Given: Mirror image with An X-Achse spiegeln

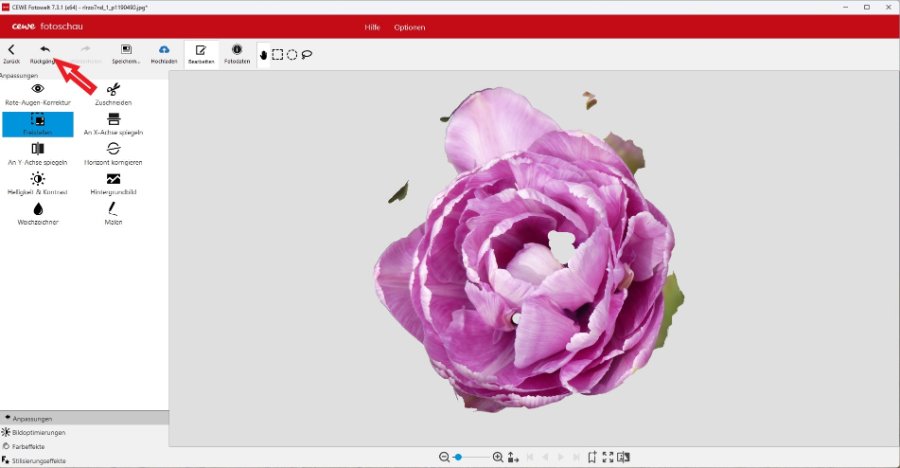Looking at the screenshot, I should pyautogui.click(x=113, y=123).
